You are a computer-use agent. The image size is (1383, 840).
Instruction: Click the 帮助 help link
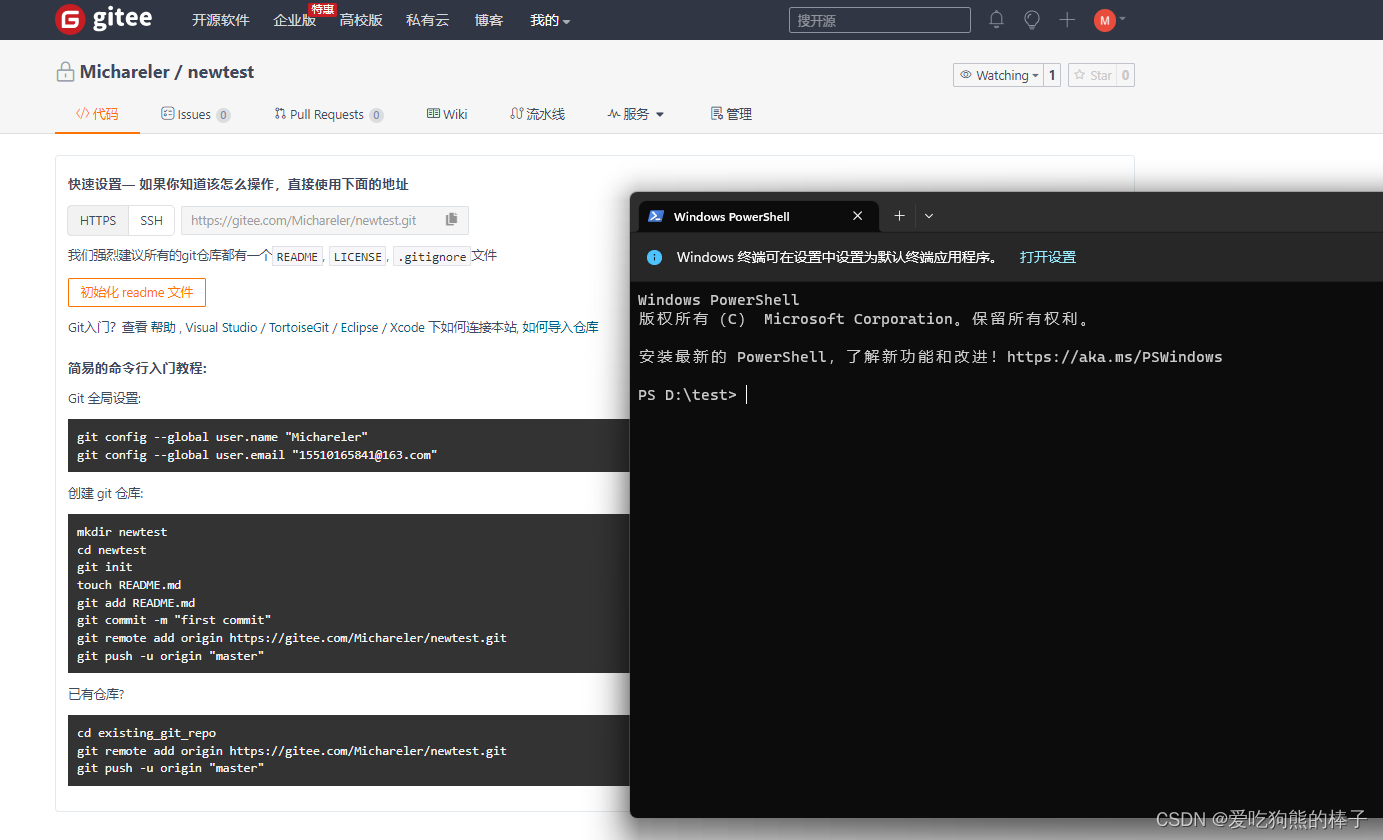click(164, 327)
